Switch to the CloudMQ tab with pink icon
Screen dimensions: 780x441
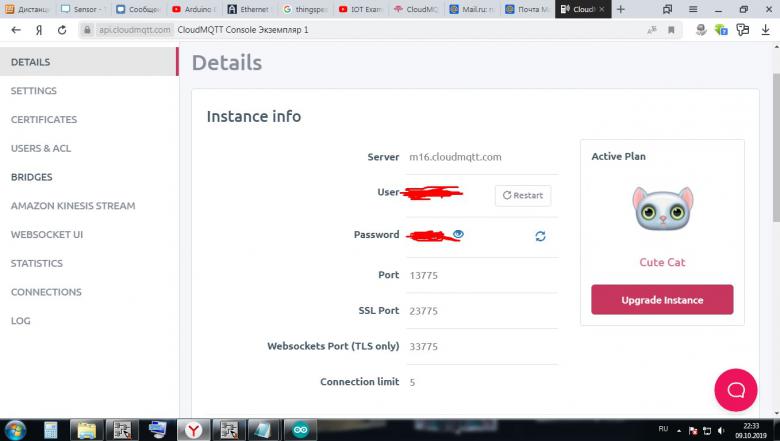[417, 9]
